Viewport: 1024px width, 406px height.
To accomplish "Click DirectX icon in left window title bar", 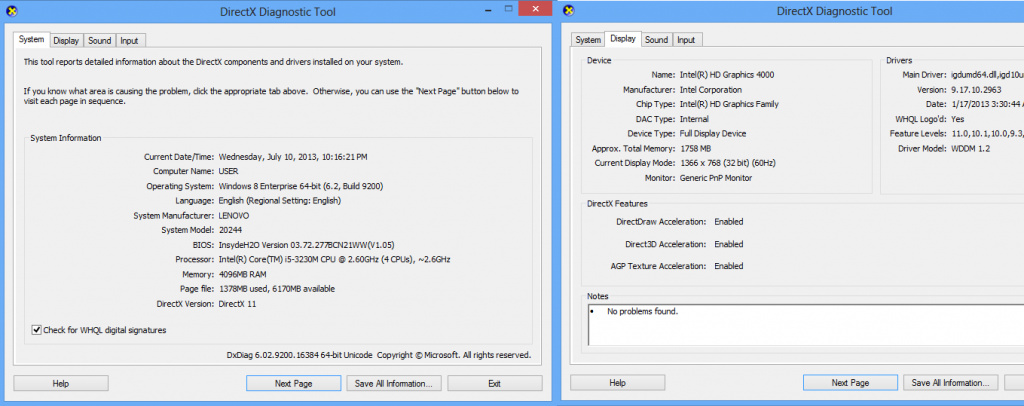I will (x=11, y=10).
